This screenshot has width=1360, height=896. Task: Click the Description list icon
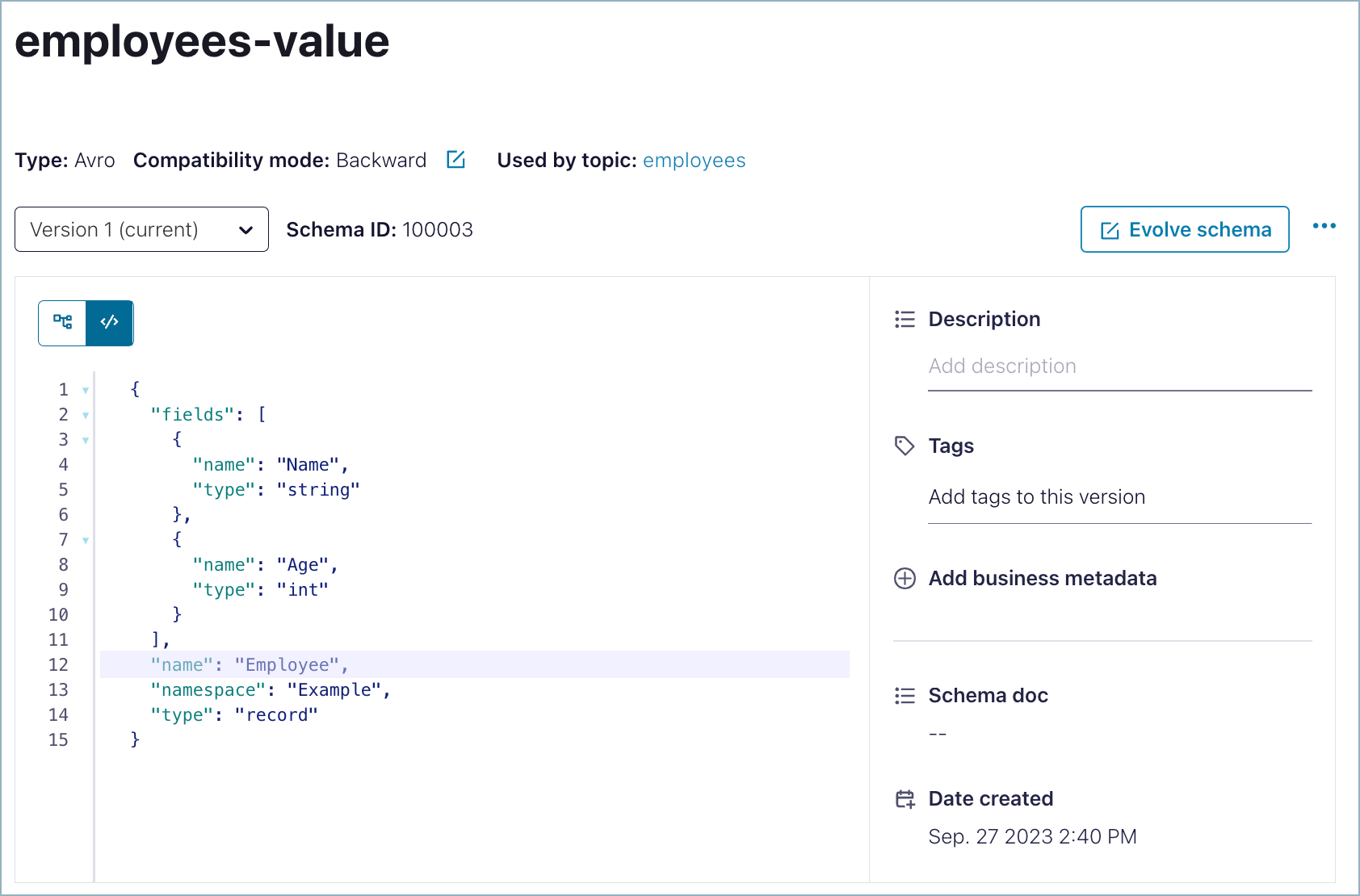(905, 319)
